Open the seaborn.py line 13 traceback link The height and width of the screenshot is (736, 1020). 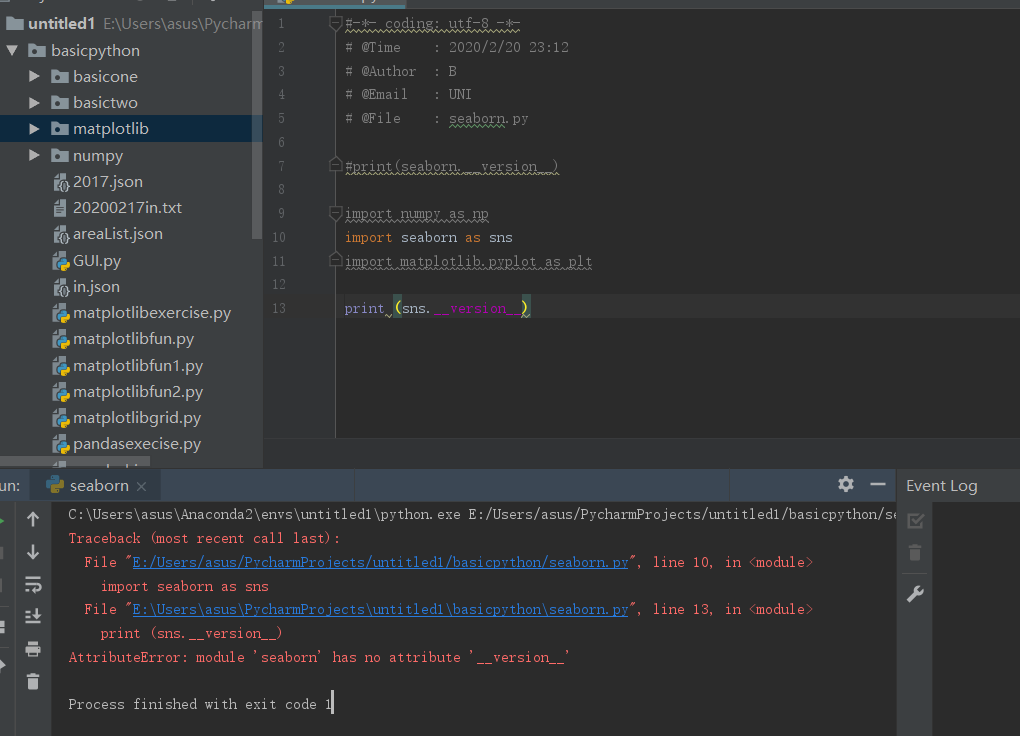[381, 610]
